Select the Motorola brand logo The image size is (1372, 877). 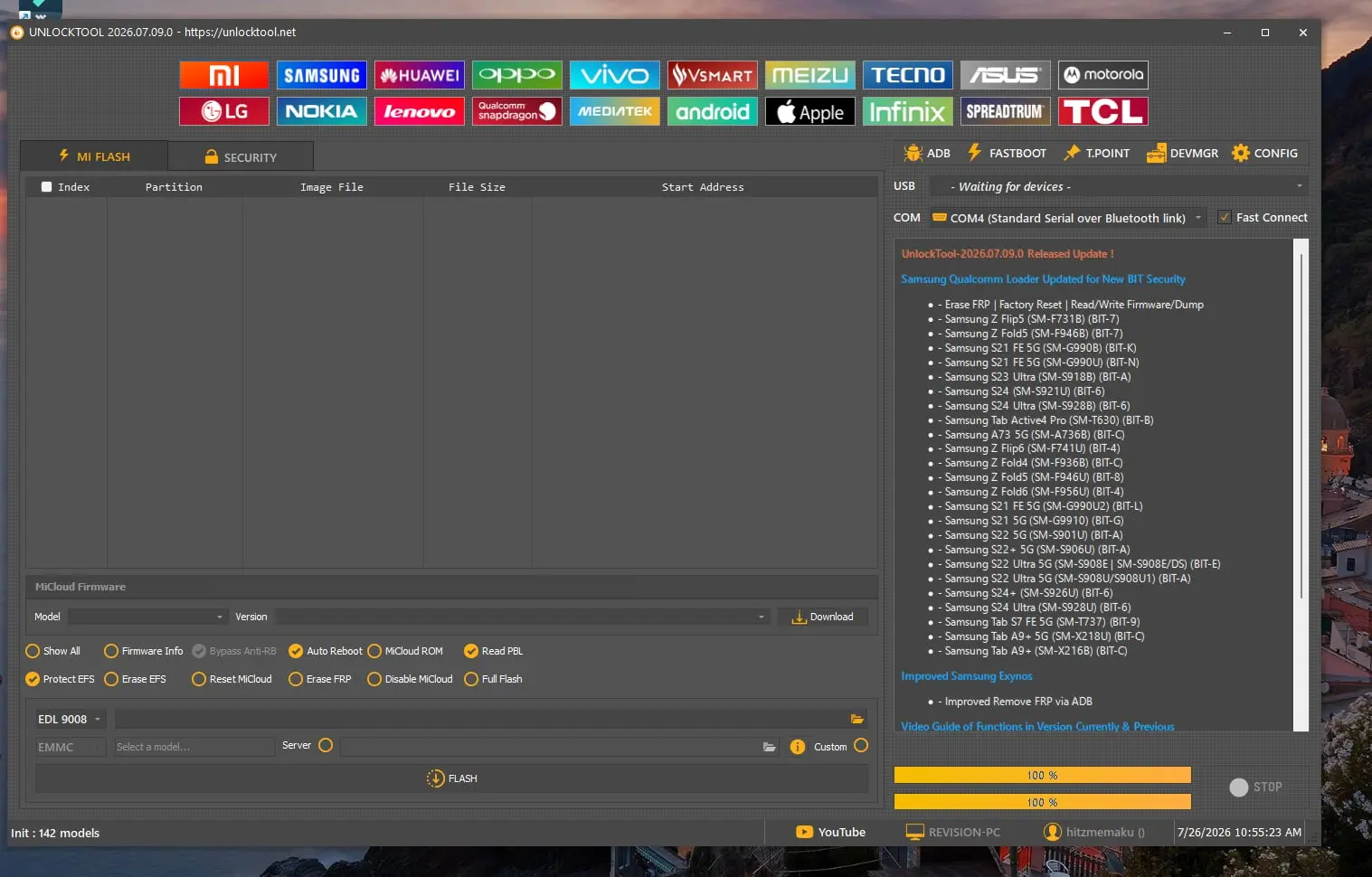point(1103,75)
